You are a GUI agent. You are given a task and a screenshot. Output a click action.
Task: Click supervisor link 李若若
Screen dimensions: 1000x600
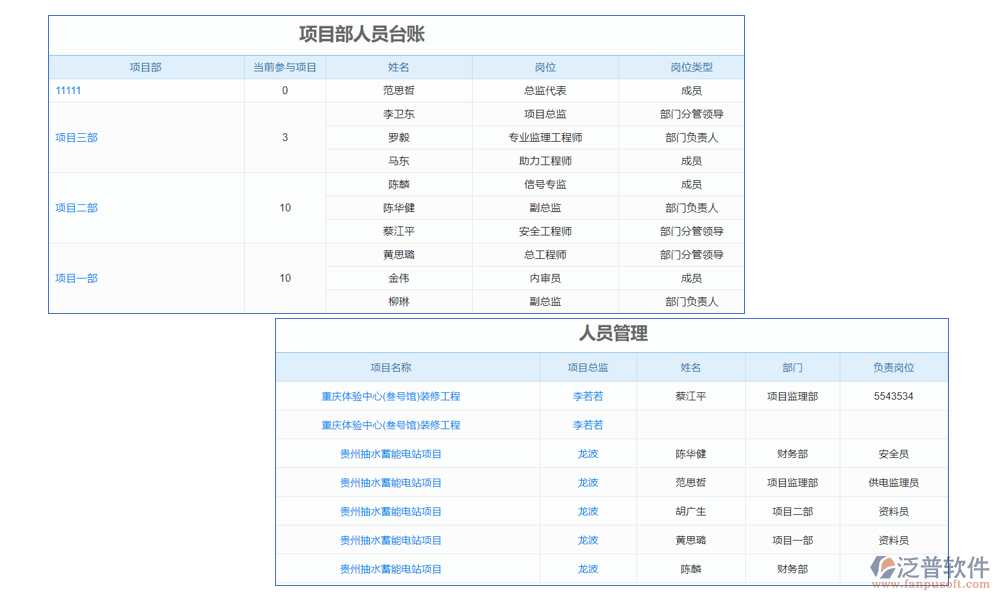(588, 396)
